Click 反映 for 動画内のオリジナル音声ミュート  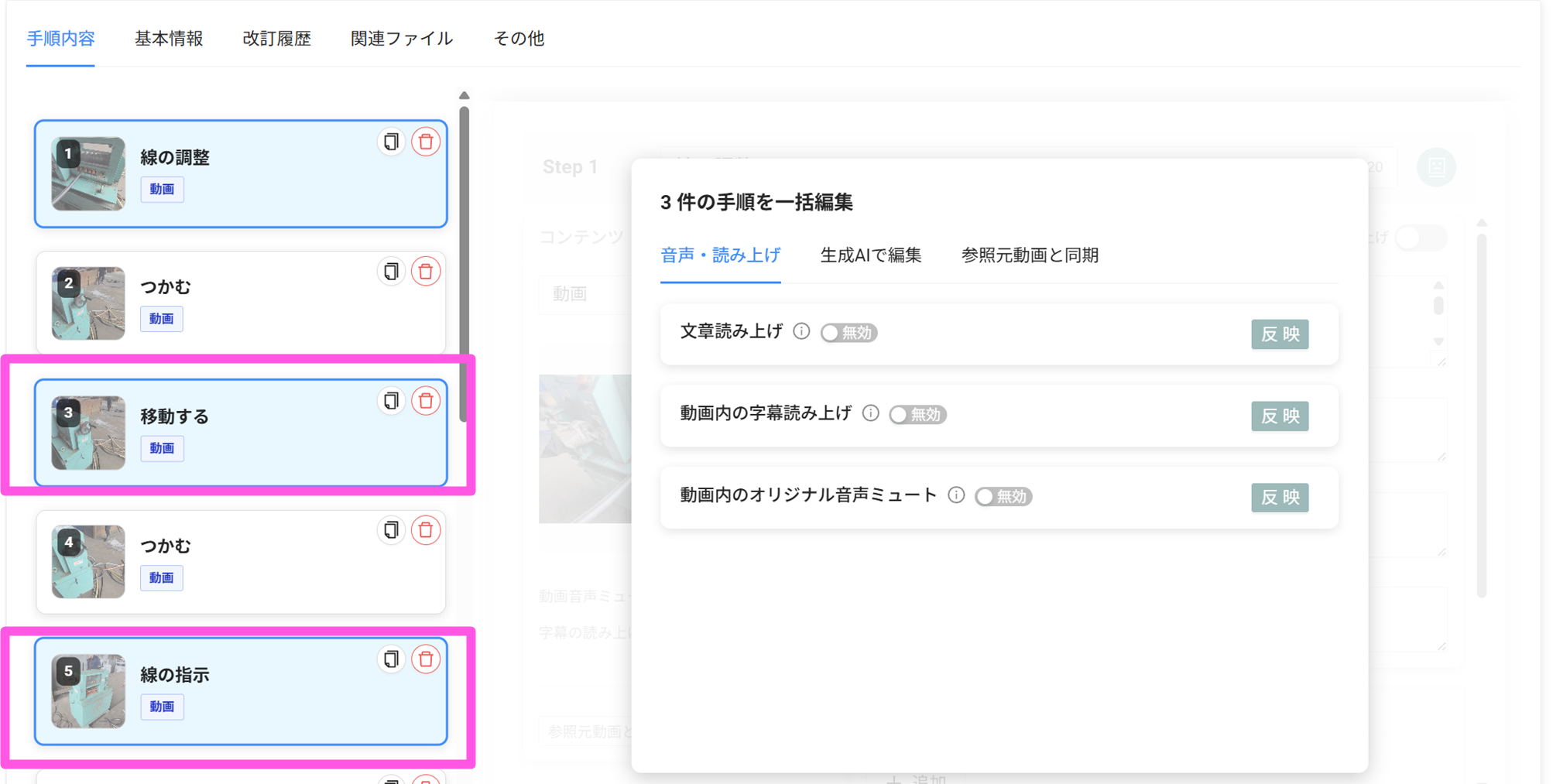click(1279, 497)
